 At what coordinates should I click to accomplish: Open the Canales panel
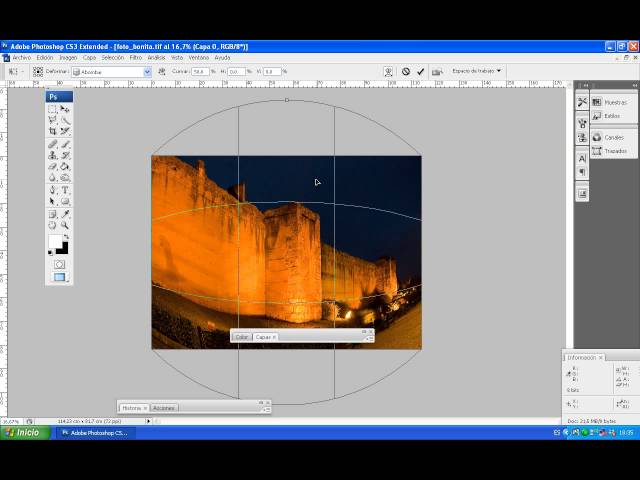click(x=614, y=138)
